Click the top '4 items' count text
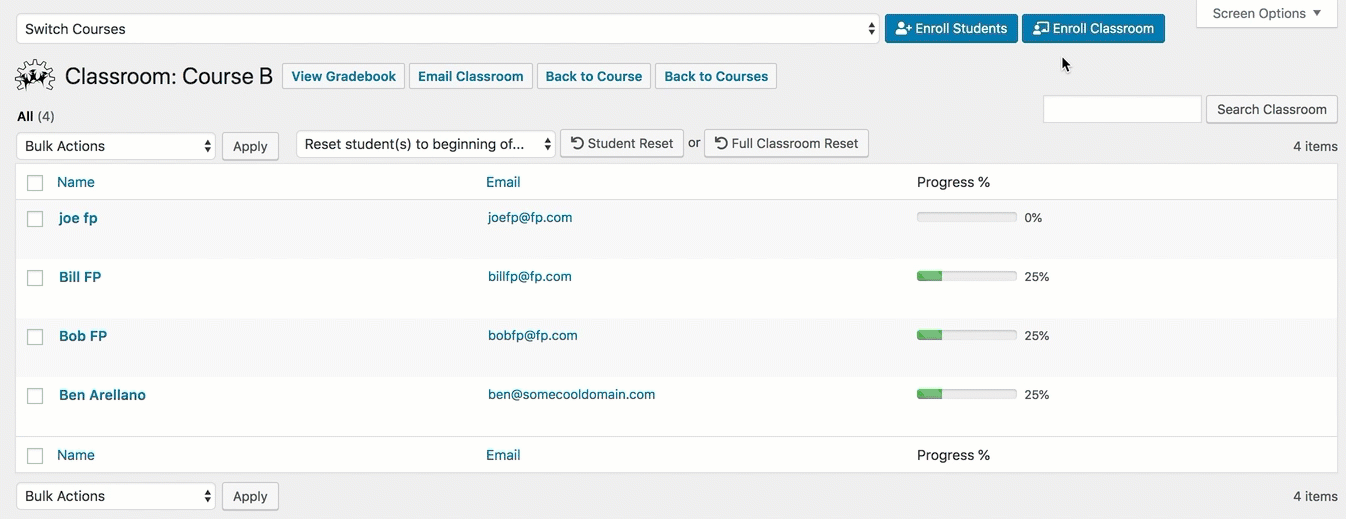This screenshot has height=519, width=1346. click(x=1315, y=146)
